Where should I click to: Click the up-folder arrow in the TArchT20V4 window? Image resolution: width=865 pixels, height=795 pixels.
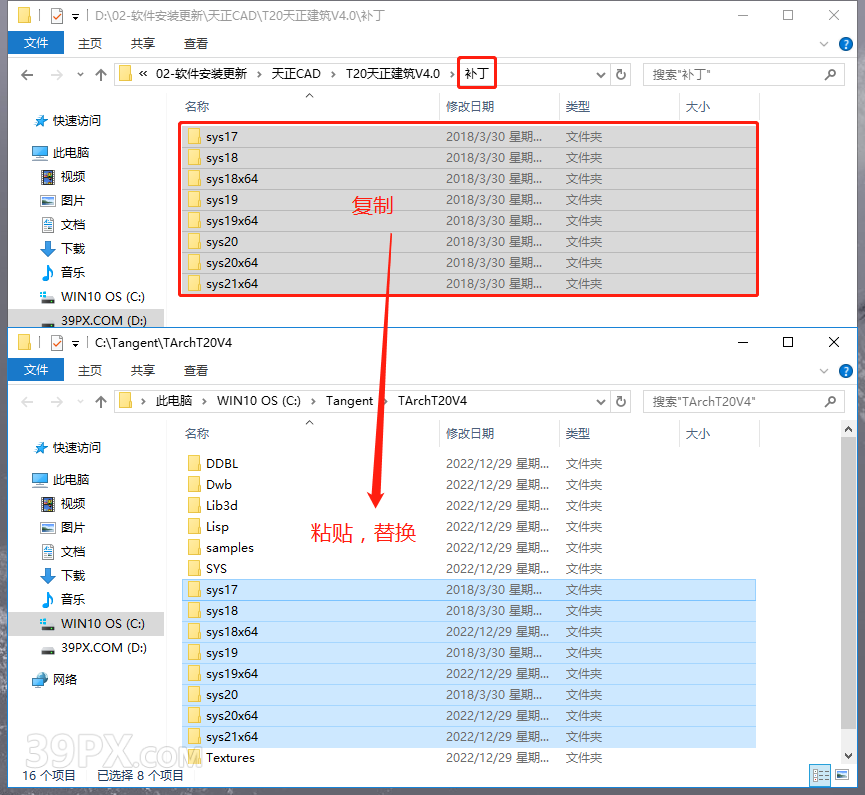click(x=100, y=402)
